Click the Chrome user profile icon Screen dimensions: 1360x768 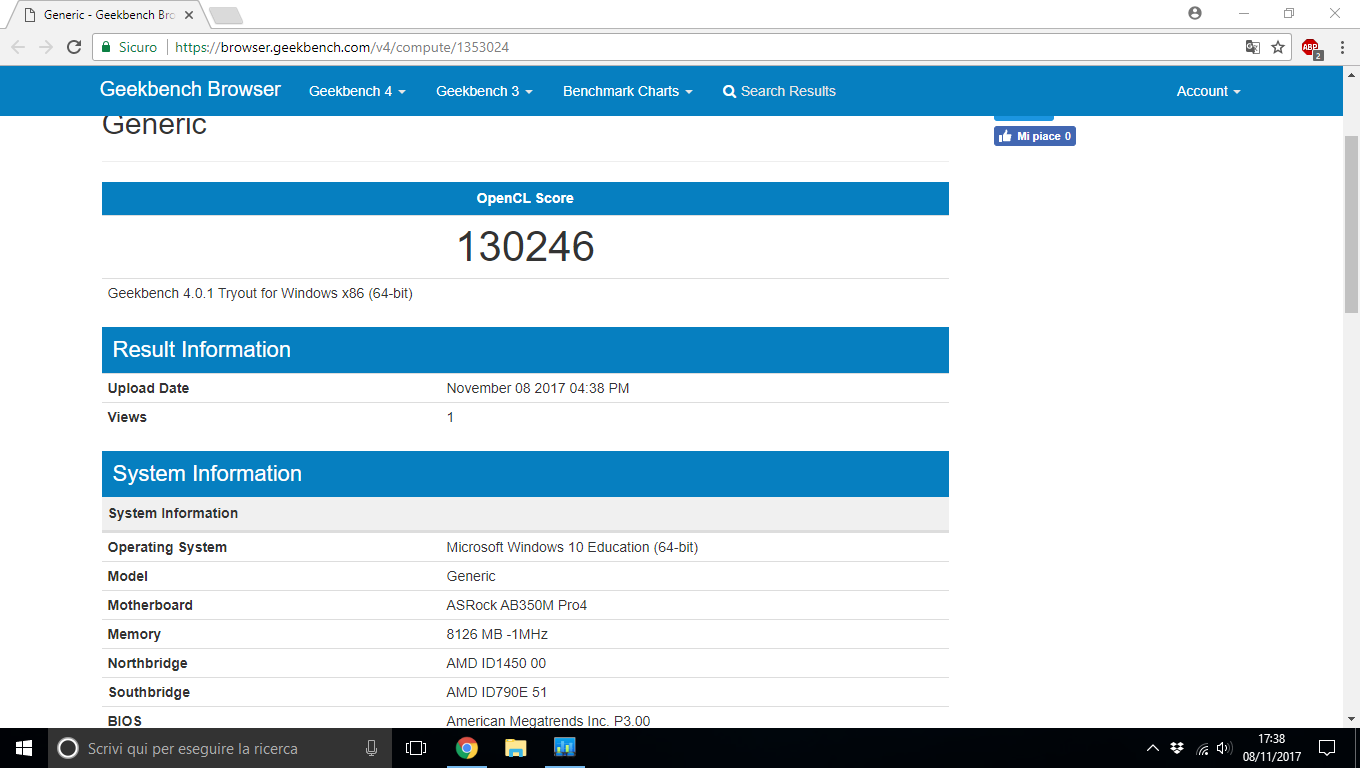1195,13
